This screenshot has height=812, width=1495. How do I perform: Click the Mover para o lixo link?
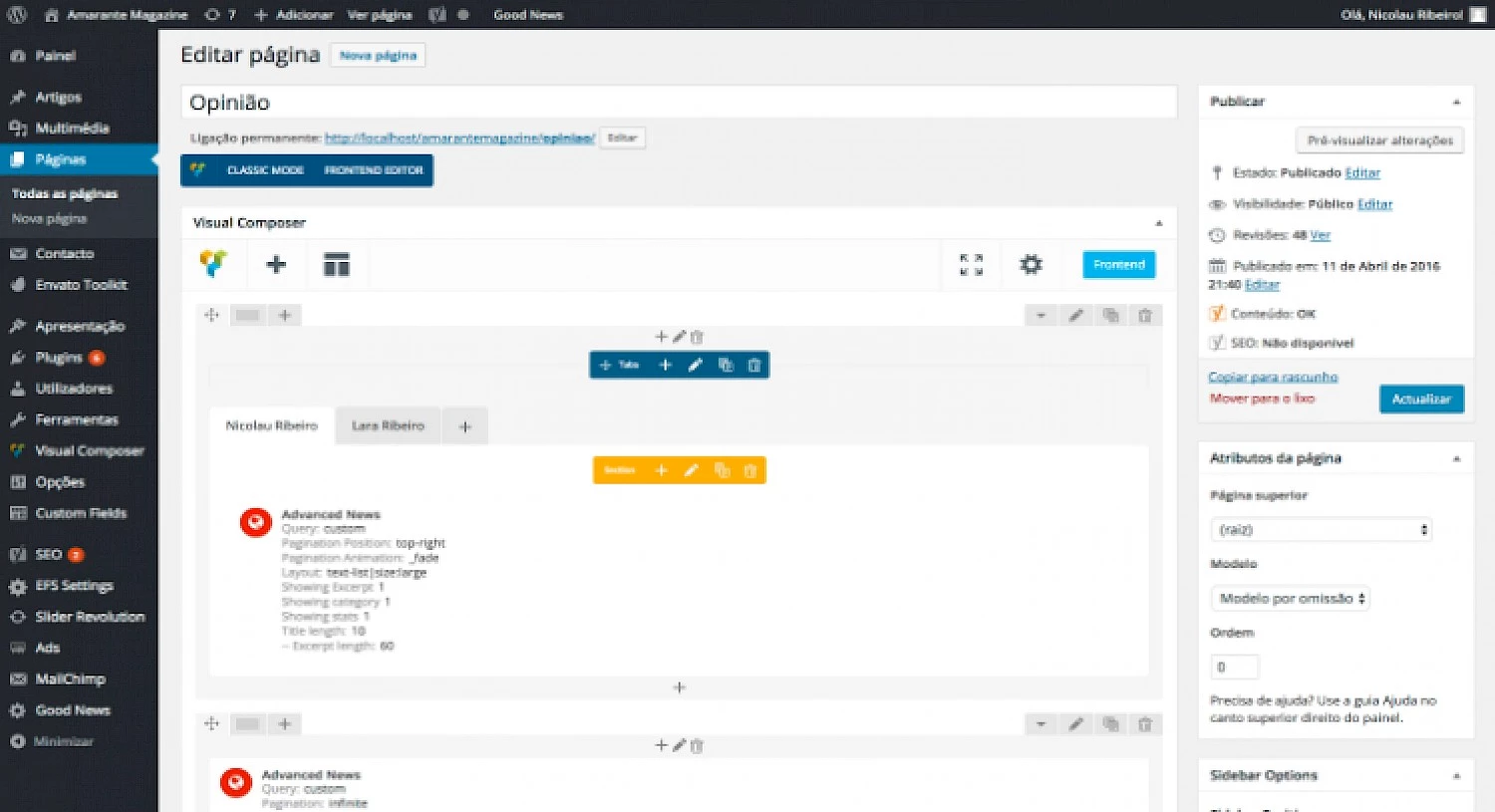pyautogui.click(x=1262, y=399)
